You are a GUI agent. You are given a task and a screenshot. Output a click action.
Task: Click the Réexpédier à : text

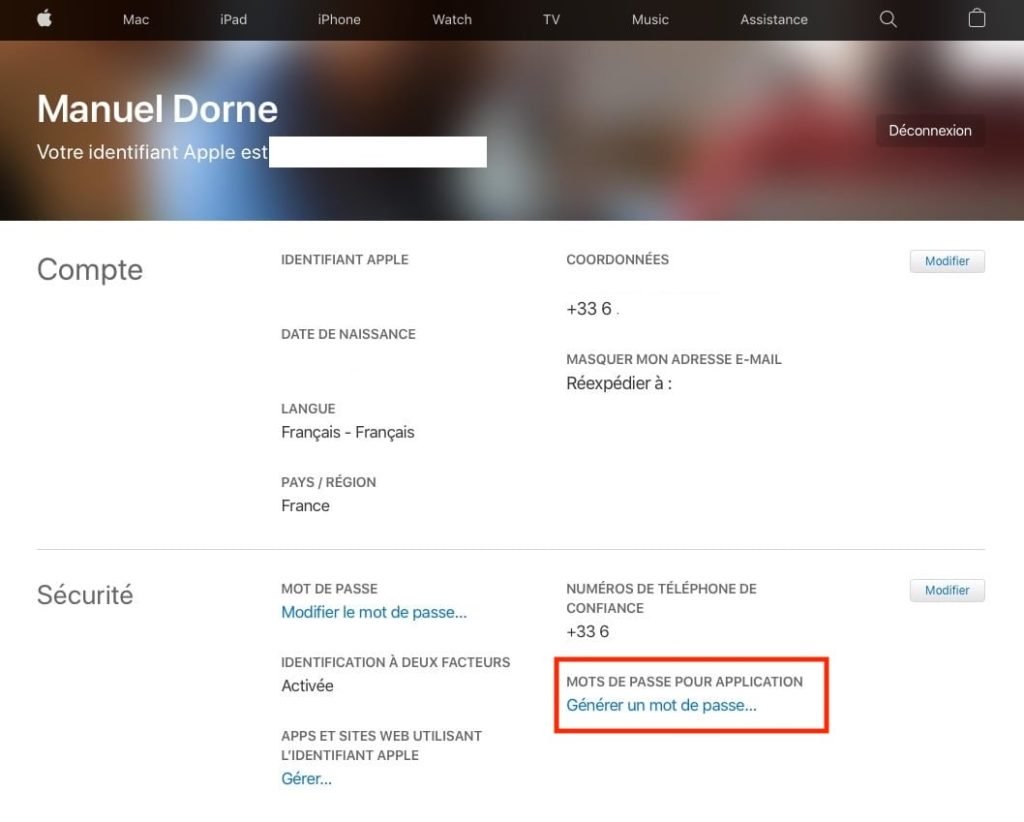tap(619, 383)
